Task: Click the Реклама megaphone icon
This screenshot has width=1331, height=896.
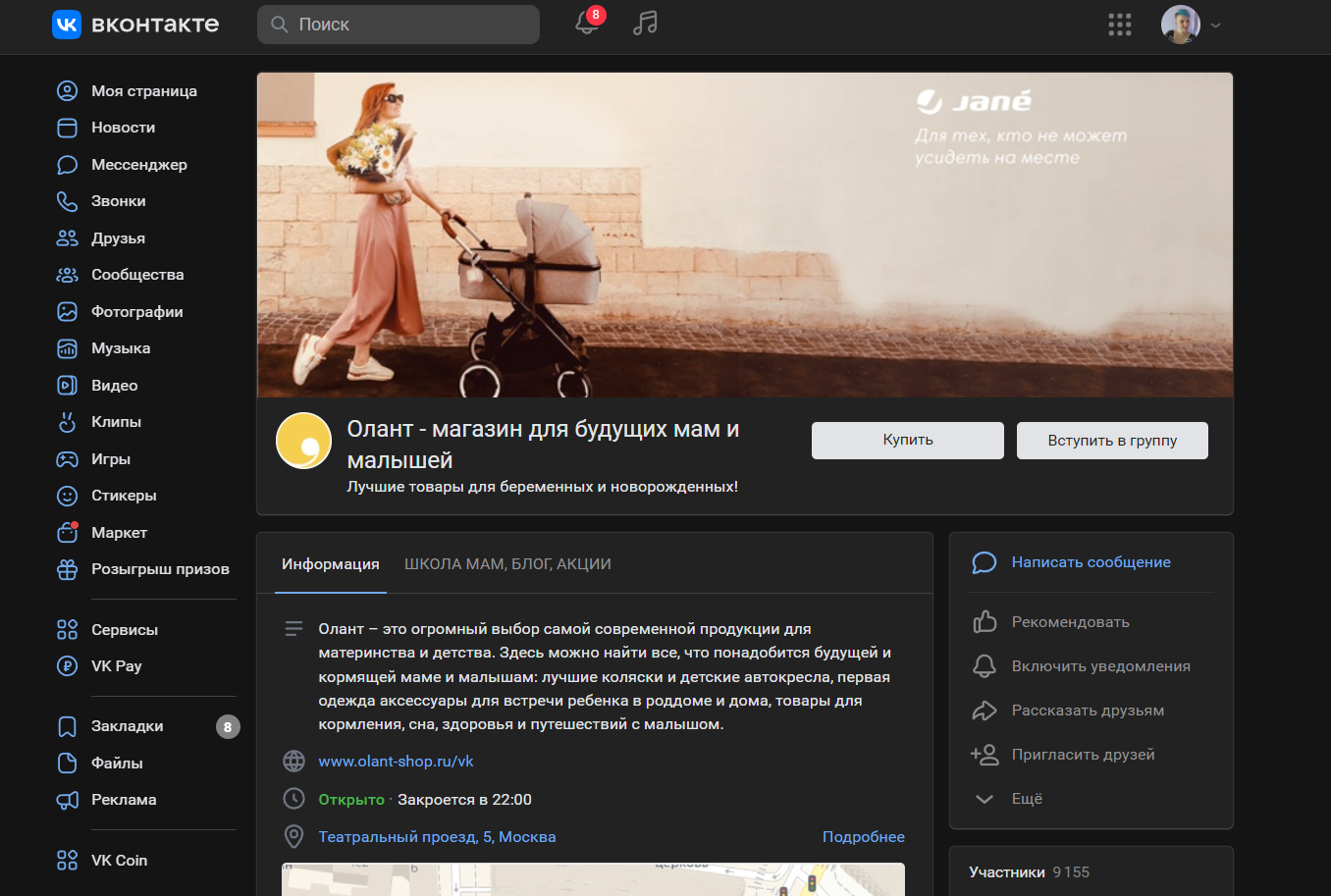Action: (67, 800)
